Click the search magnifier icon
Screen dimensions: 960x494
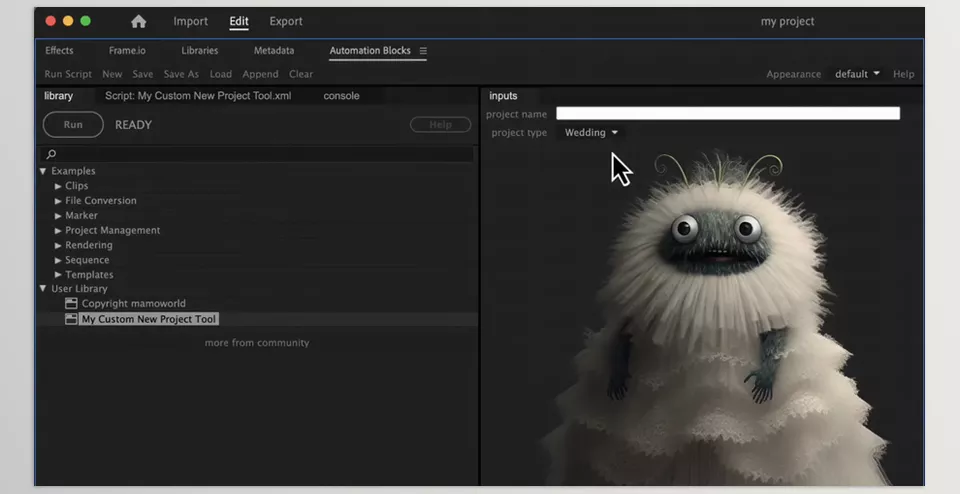52,155
